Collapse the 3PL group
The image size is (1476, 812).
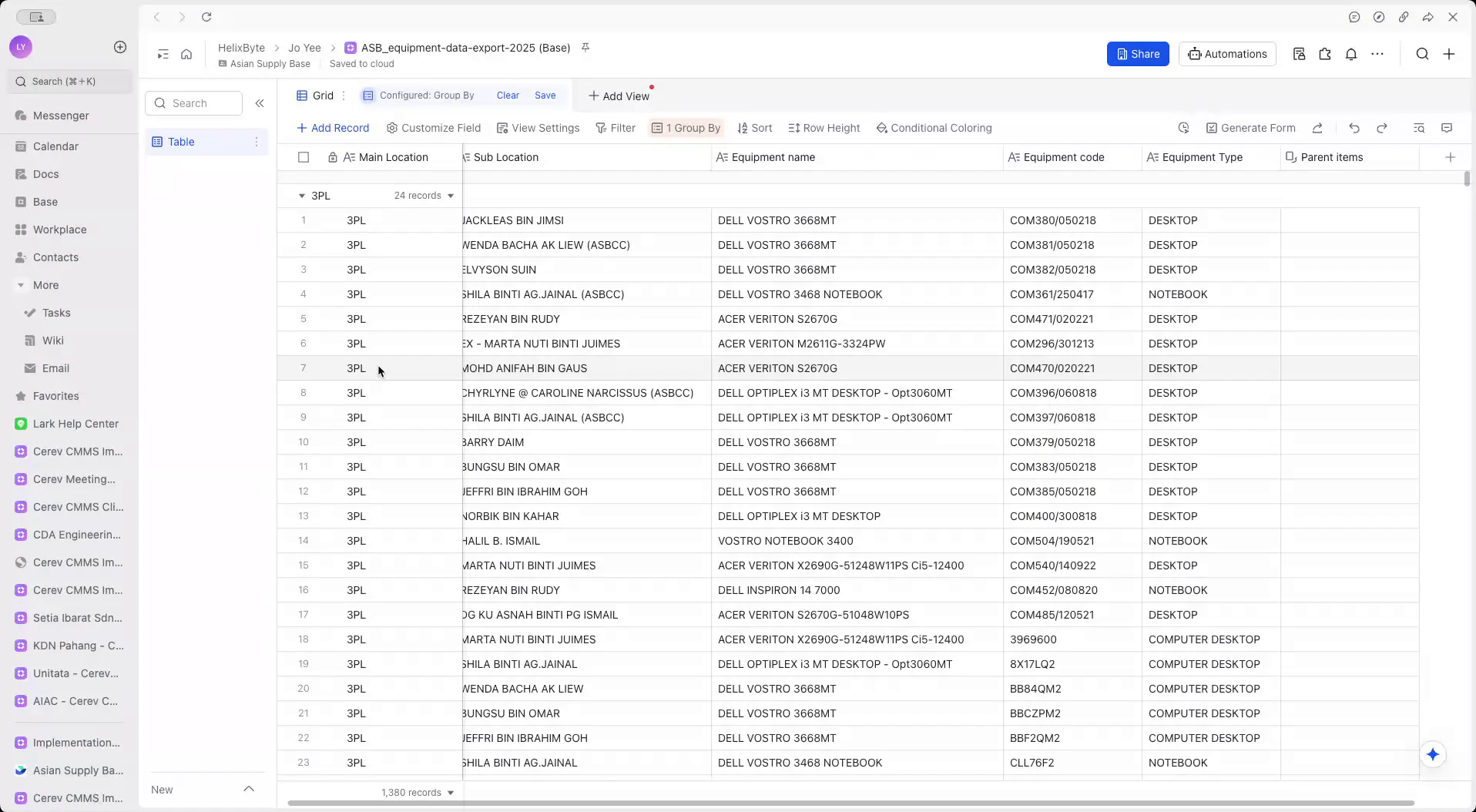pos(300,196)
